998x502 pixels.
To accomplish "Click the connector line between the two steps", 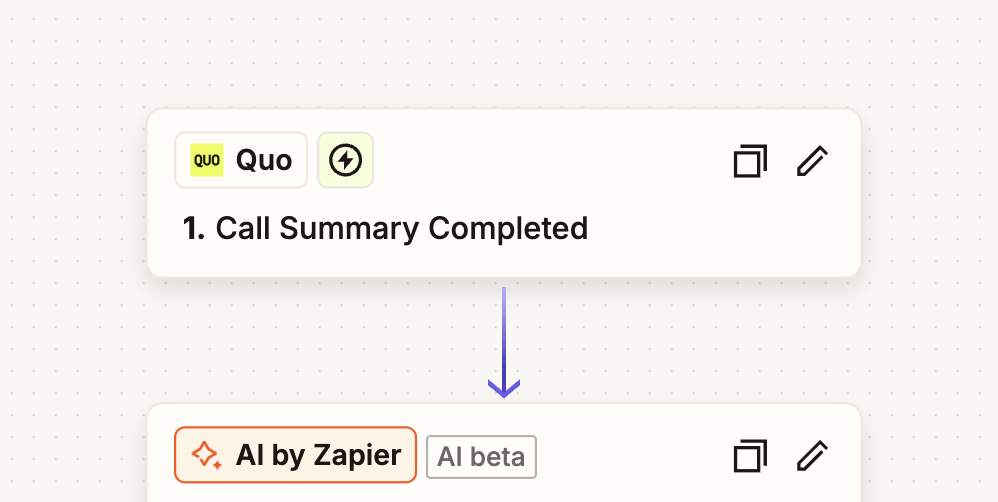I will click(504, 330).
